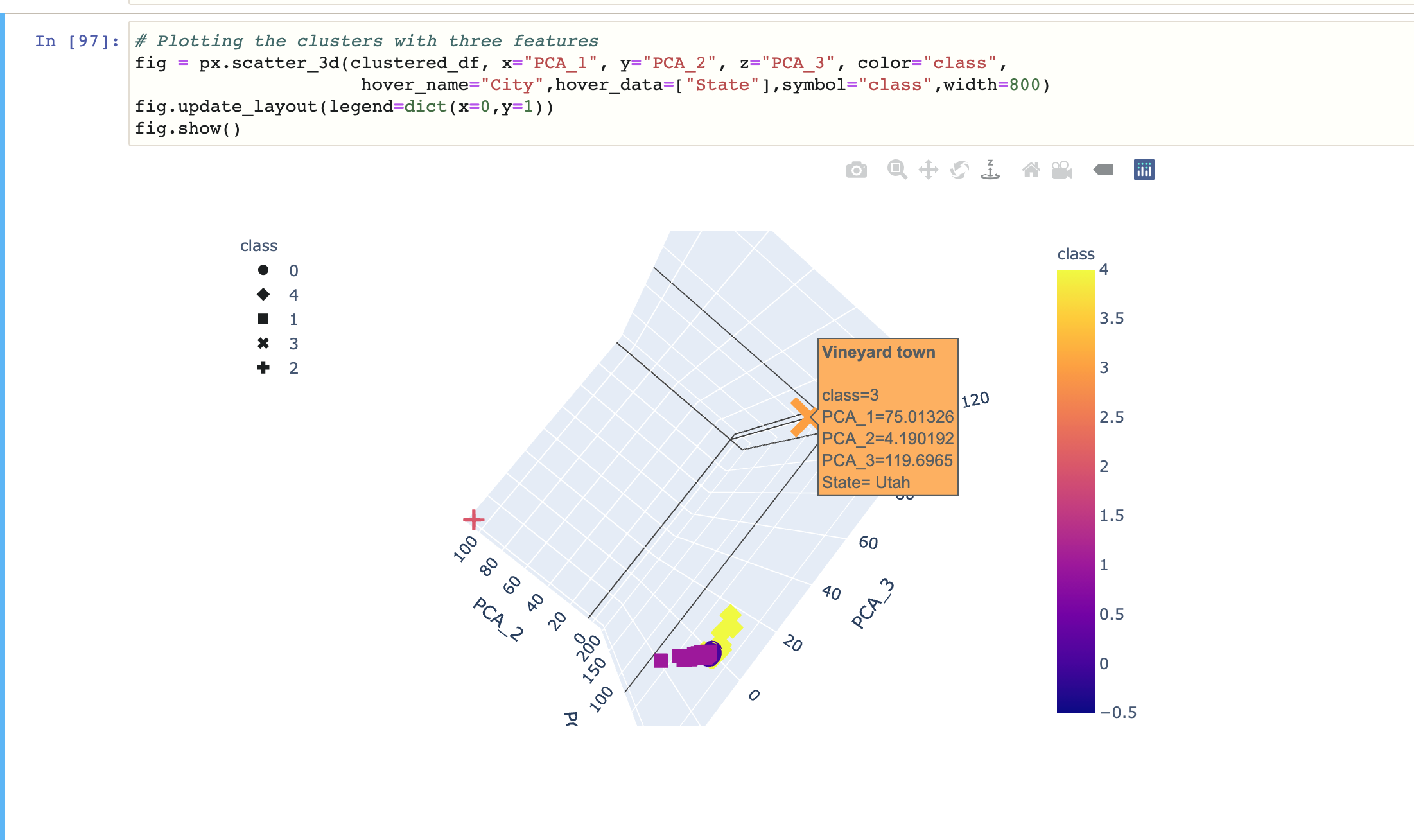Toggle class 2 cross legend entry
The width and height of the screenshot is (1414, 840).
pyautogui.click(x=277, y=368)
